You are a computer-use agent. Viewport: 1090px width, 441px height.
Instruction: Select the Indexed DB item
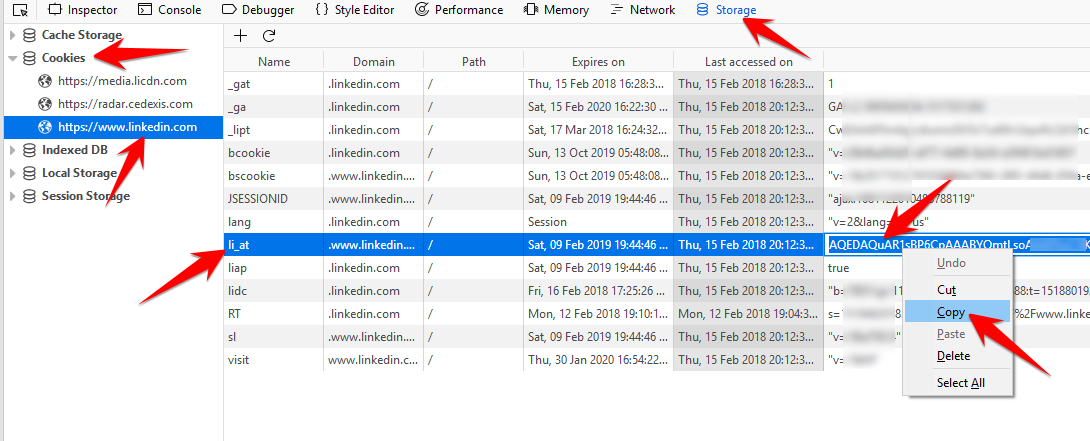[x=74, y=150]
